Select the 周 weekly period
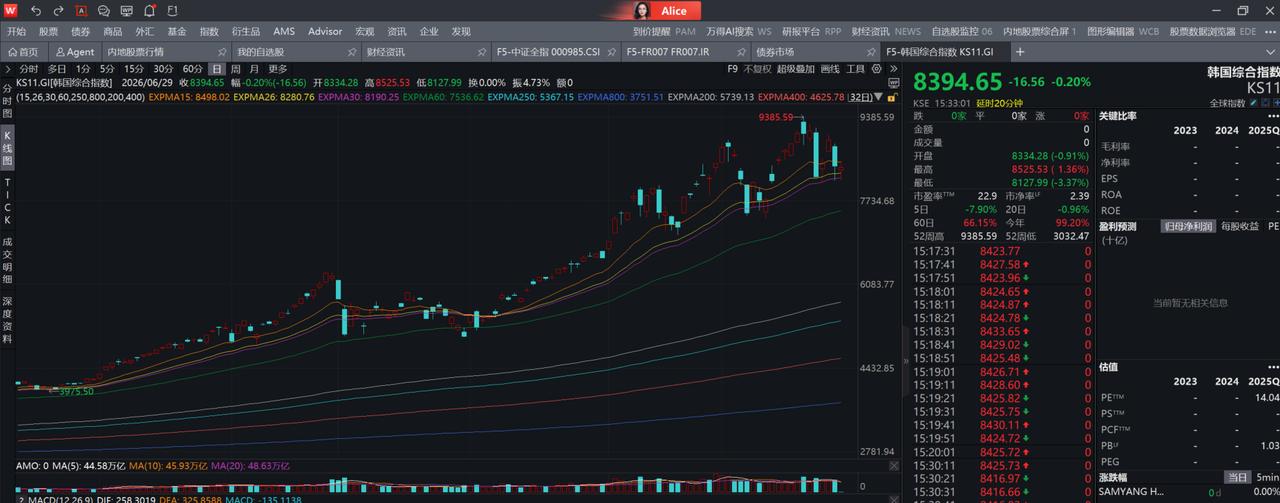 click(236, 69)
